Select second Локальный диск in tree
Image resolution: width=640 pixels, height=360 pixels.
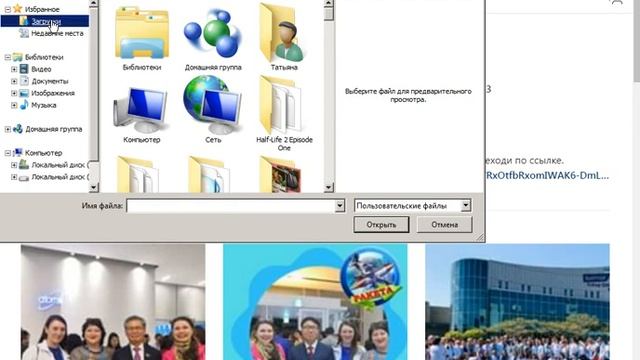click(x=58, y=177)
